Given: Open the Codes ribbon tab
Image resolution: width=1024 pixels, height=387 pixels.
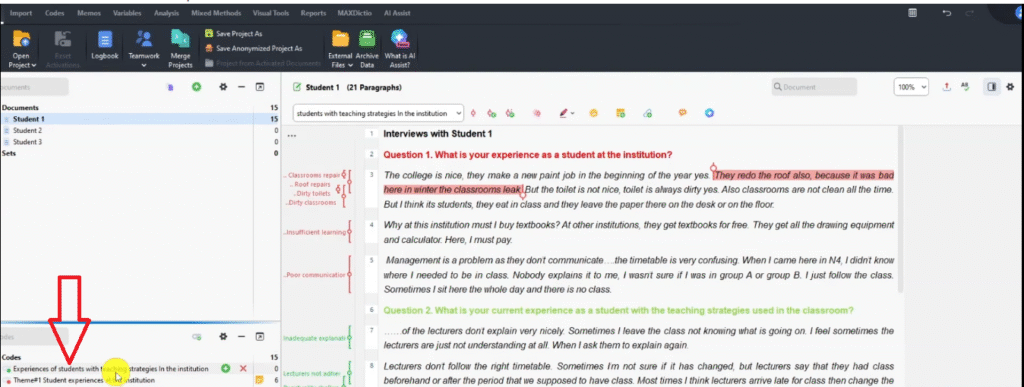Looking at the screenshot, I should (x=54, y=13).
